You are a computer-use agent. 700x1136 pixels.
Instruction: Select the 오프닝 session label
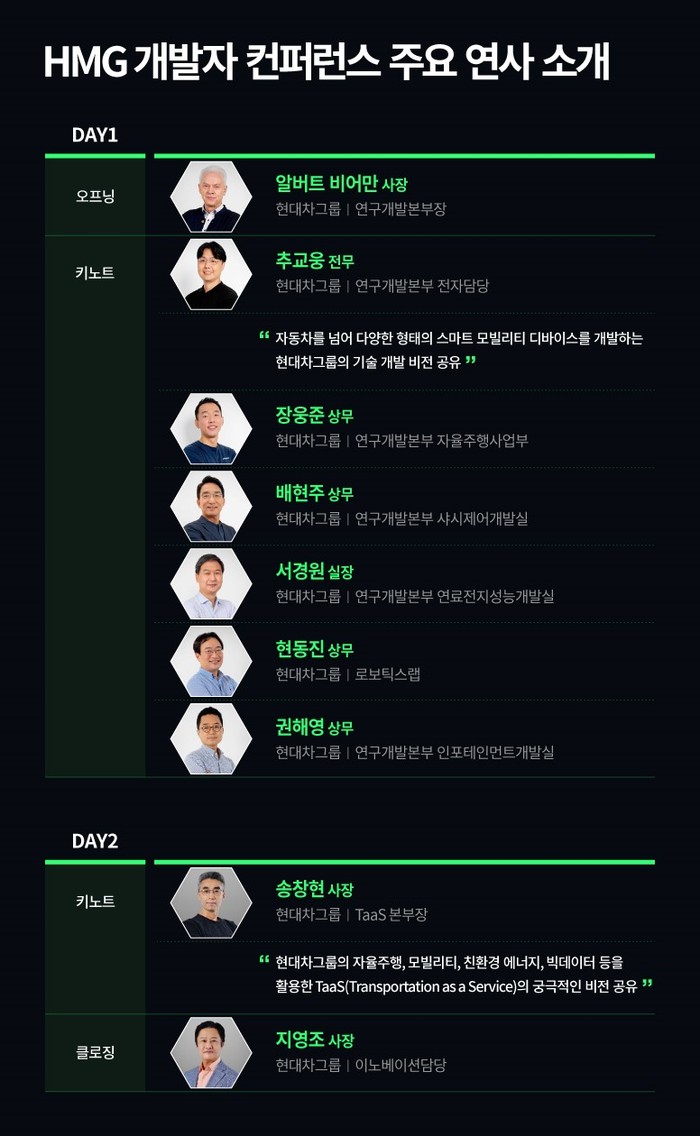tap(95, 195)
